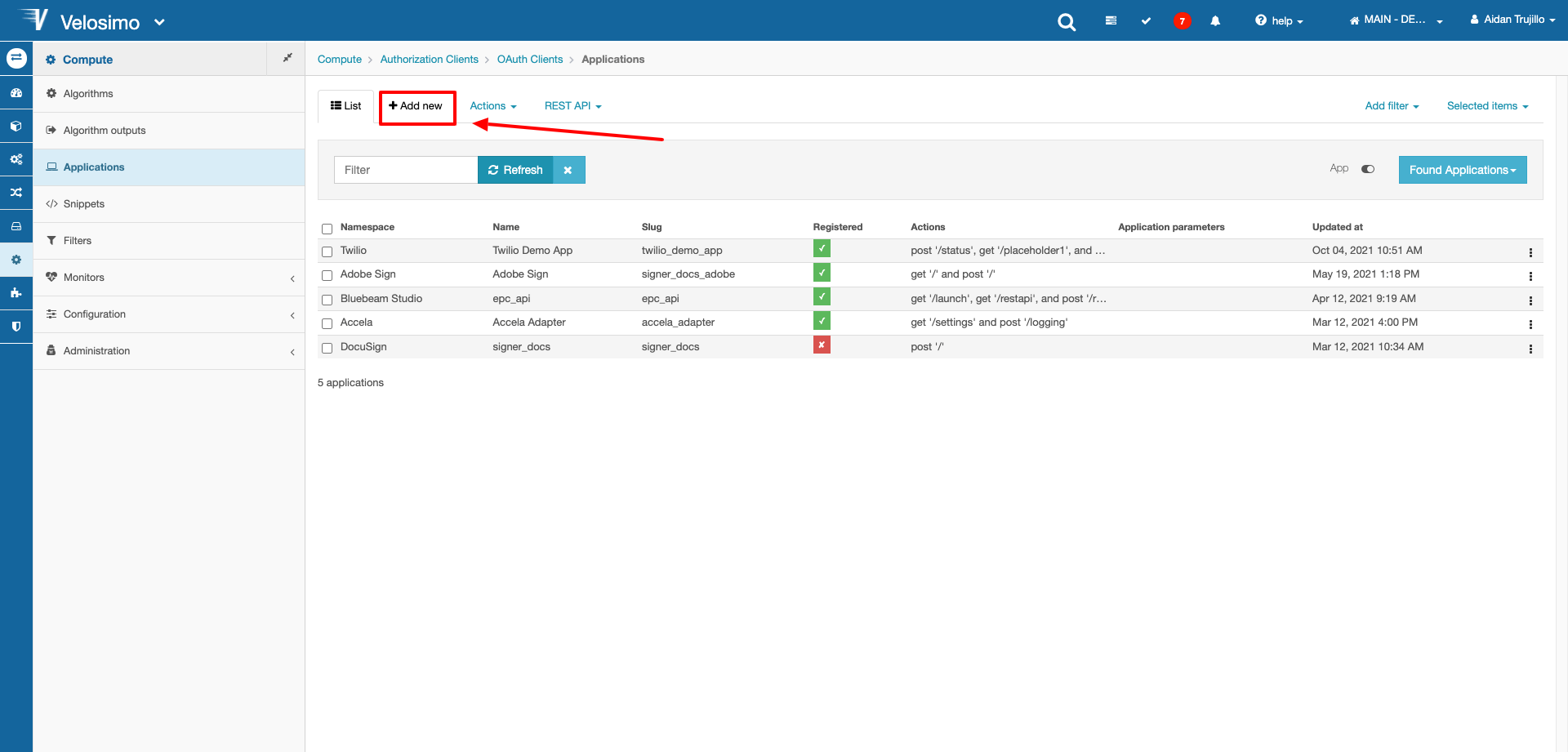Open the shuffle arrows sidebar icon
Screen dimensions: 1568x752
pos(16,193)
